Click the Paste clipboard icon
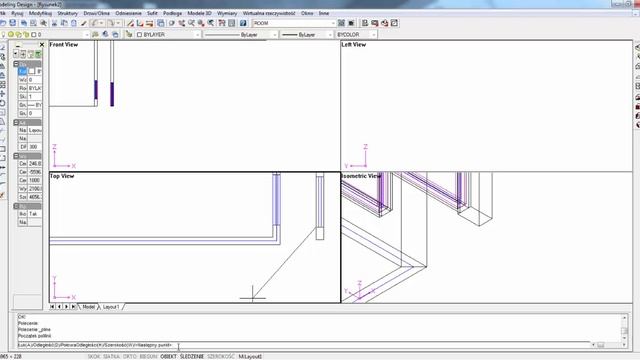640x360 pixels. click(x=74, y=23)
